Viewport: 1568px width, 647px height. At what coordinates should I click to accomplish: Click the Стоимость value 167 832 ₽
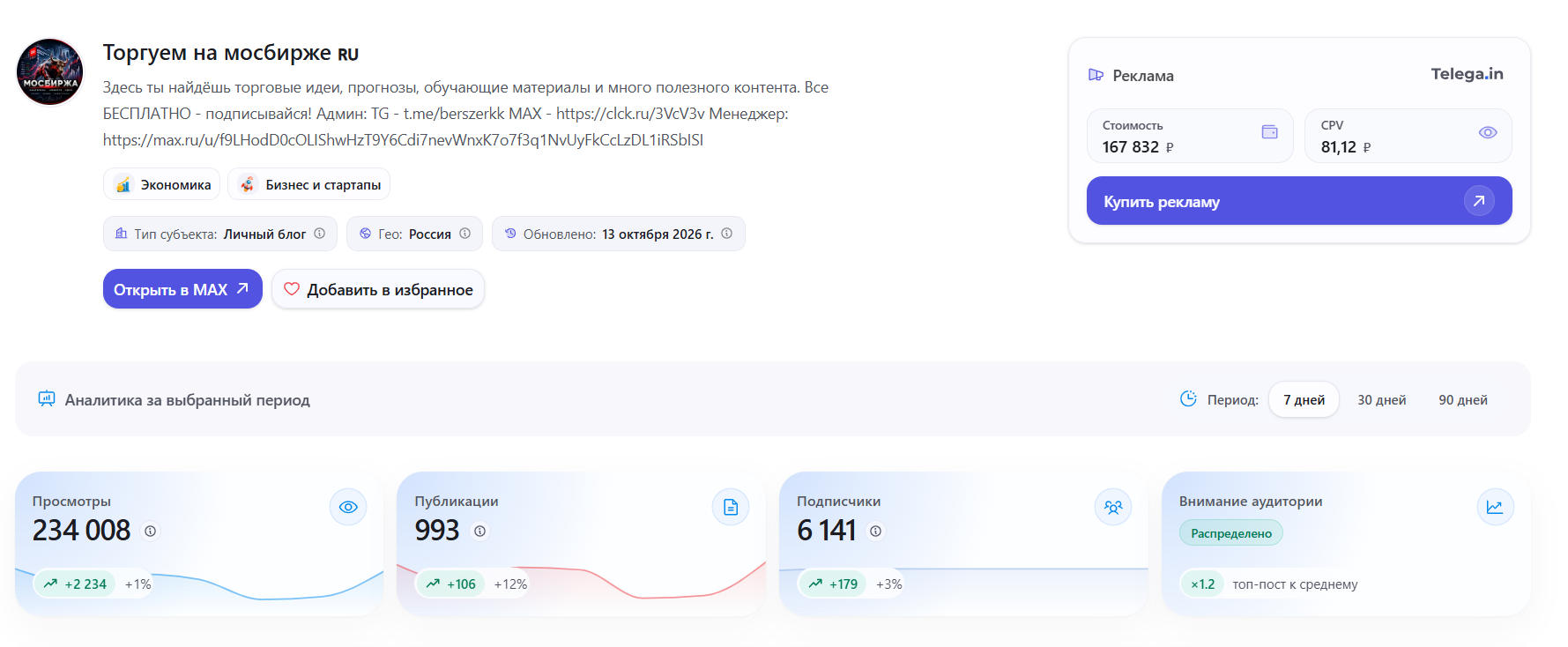[1138, 147]
